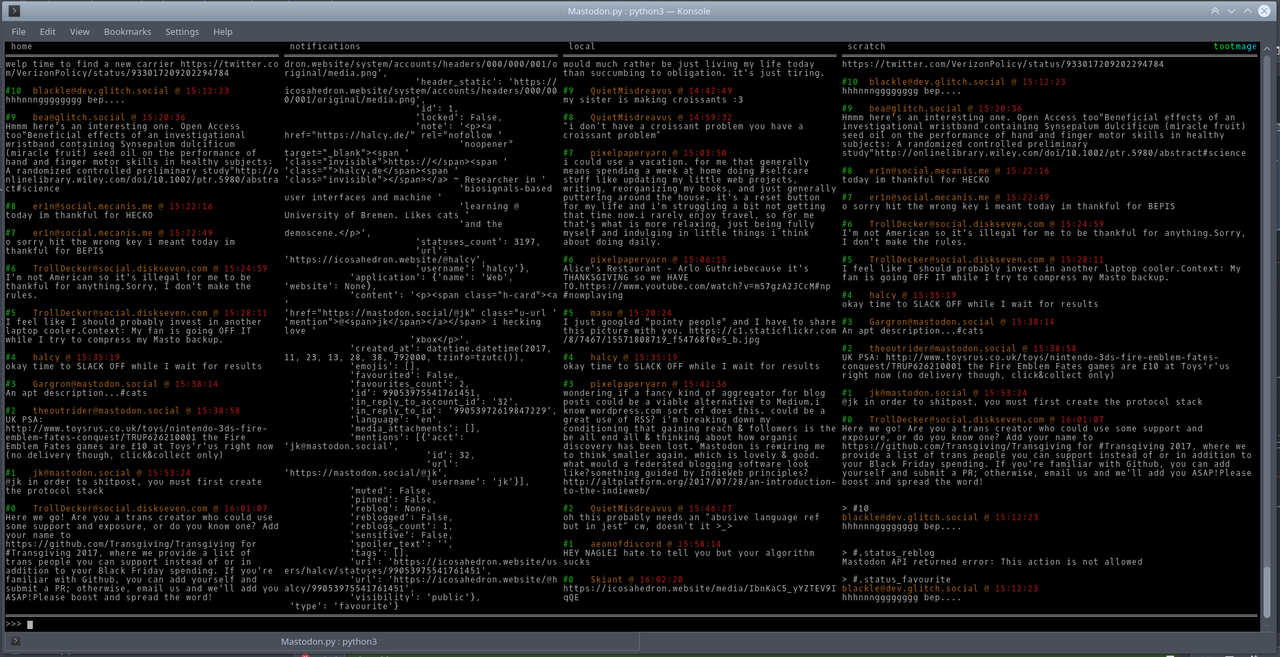Open the File menu

[19, 32]
